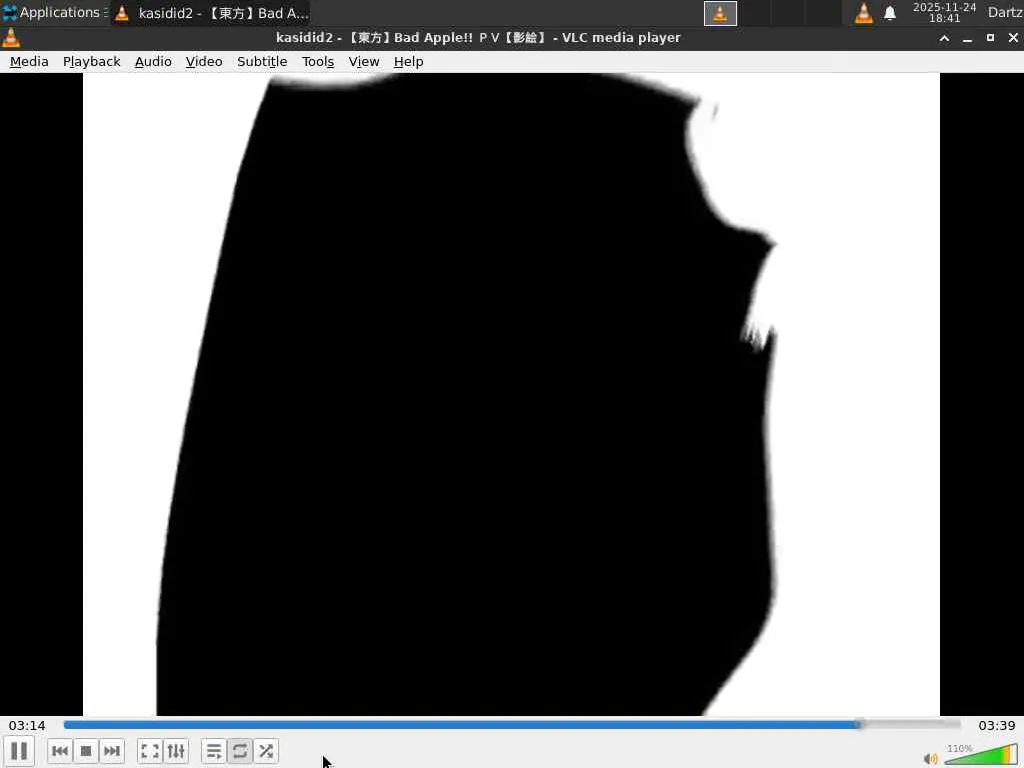Pause playback with the pause button

tap(19, 751)
